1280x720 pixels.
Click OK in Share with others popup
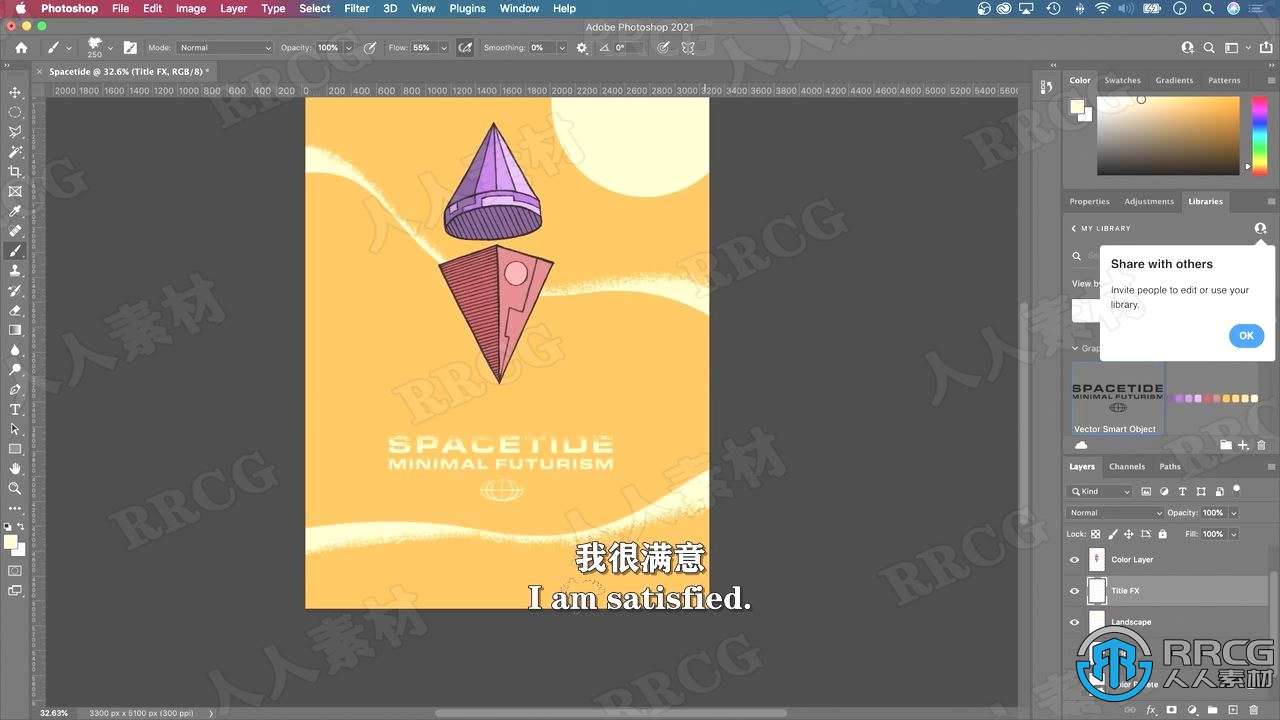[x=1246, y=335]
